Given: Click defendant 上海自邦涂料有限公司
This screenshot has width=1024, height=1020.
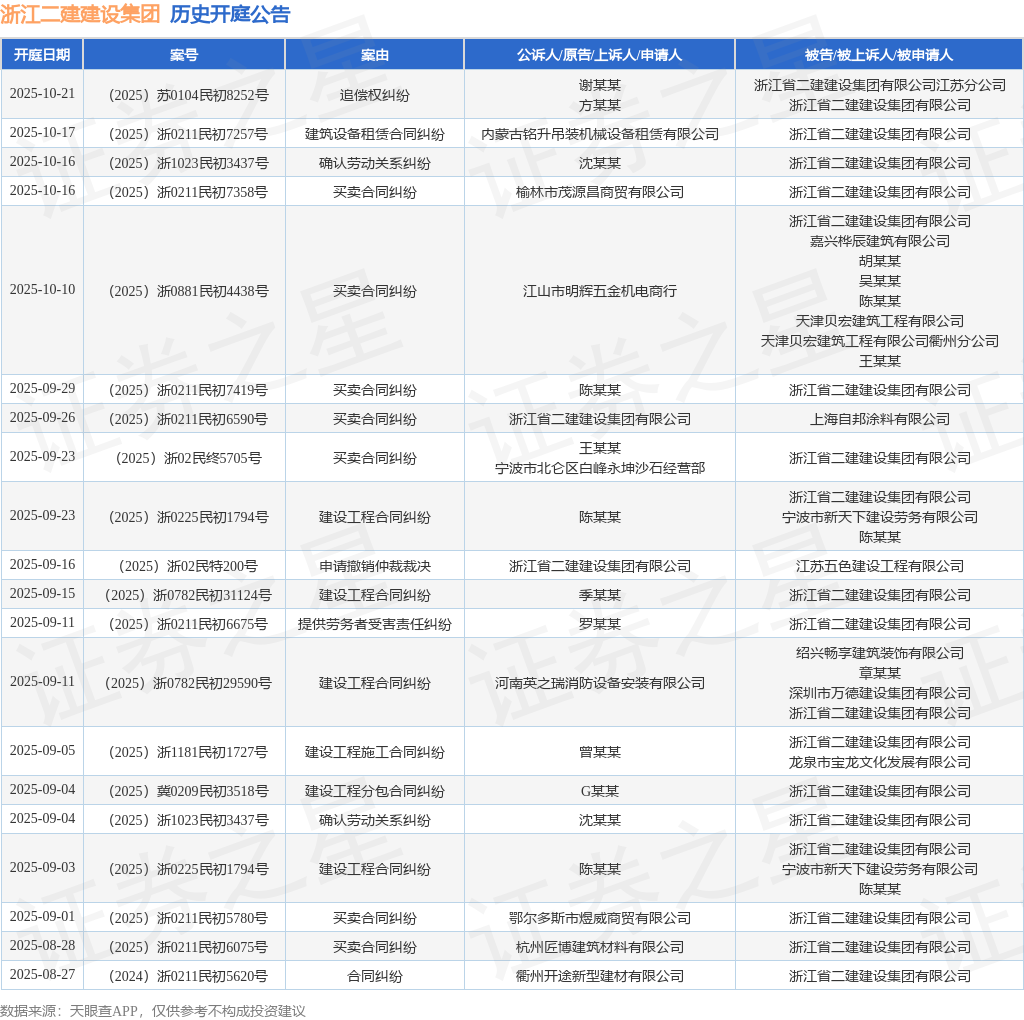Looking at the screenshot, I should (880, 419).
